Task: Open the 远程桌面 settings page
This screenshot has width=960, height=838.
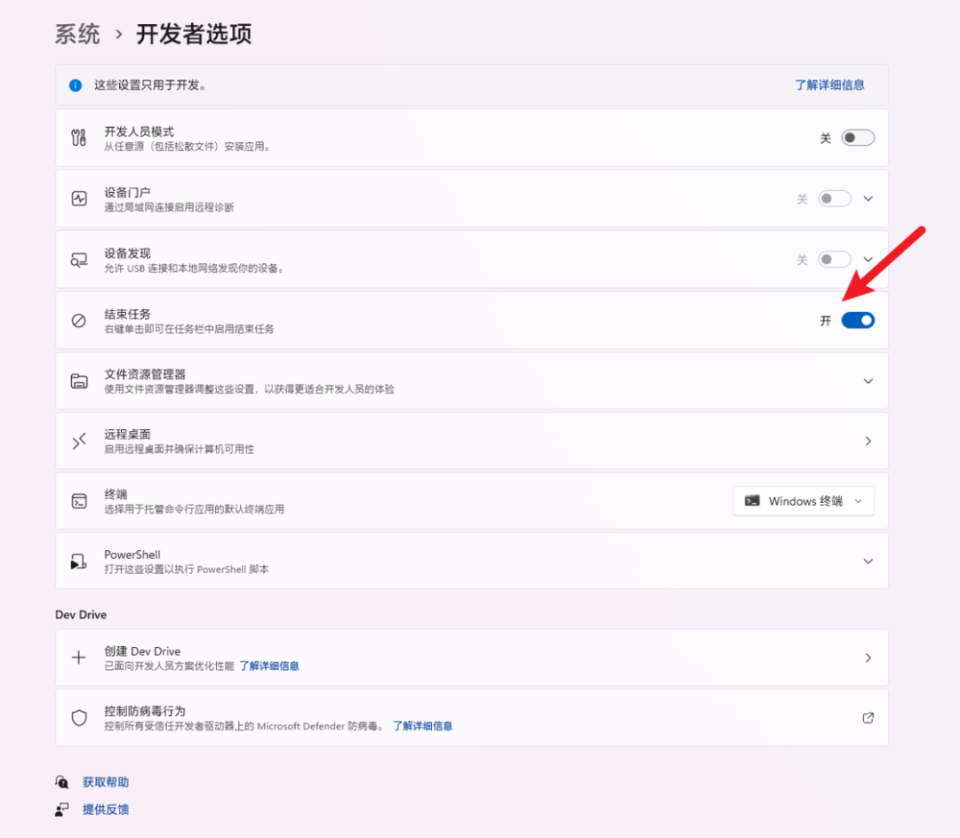Action: (868, 440)
